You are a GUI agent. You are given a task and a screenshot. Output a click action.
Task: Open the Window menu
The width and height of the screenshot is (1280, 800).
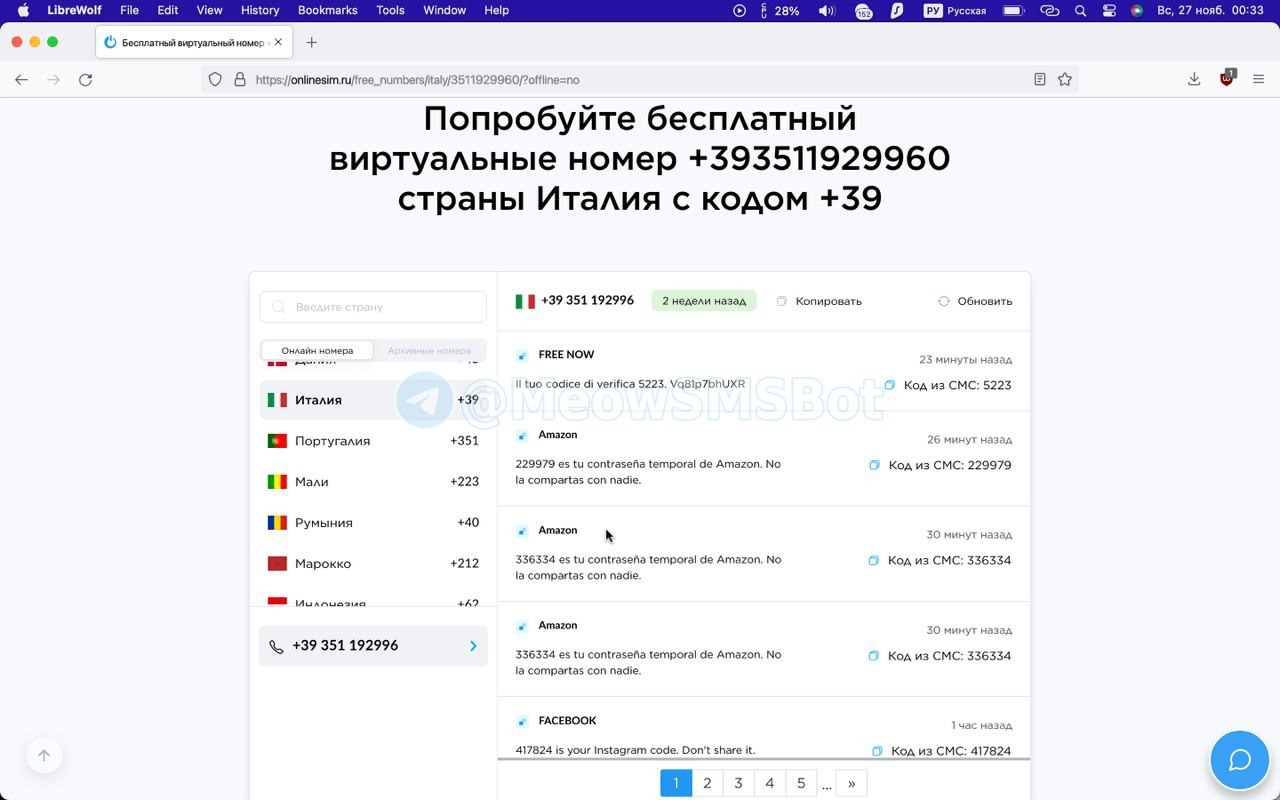[444, 10]
